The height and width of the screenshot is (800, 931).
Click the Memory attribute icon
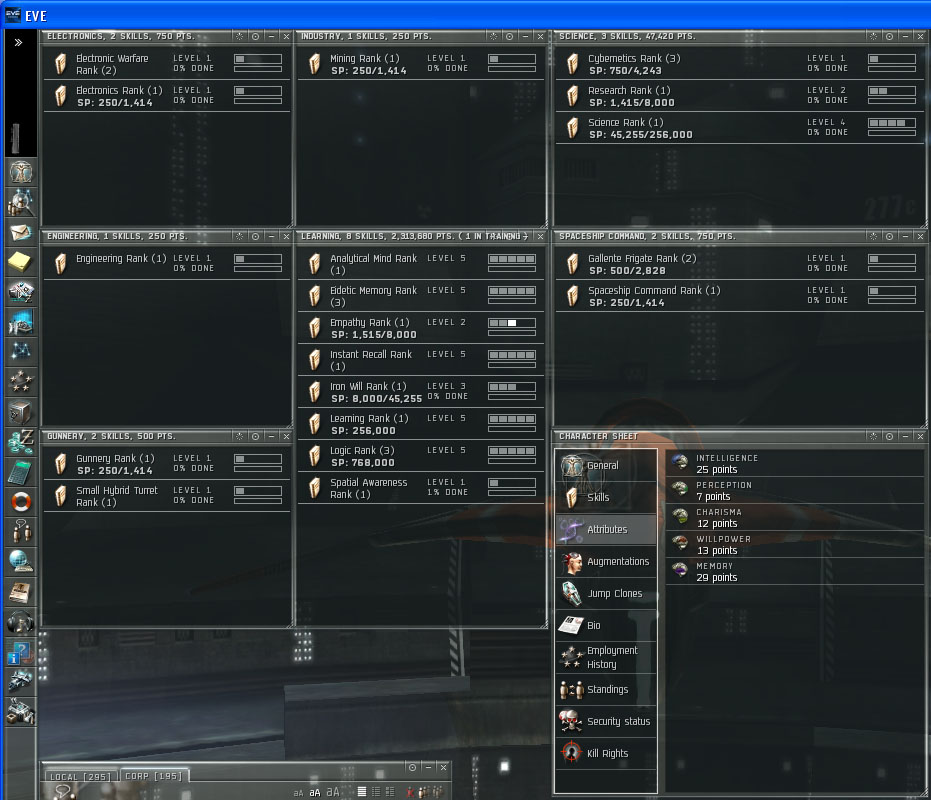click(x=680, y=570)
